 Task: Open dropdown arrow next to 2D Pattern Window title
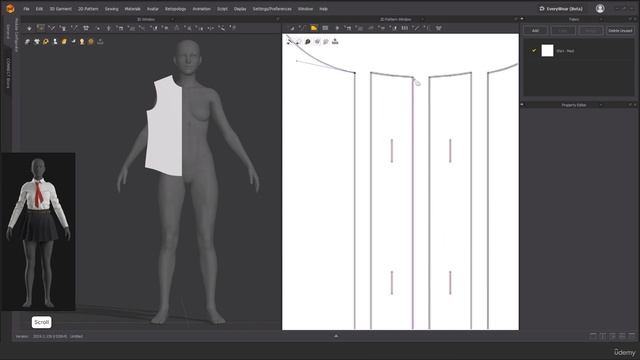coord(422,19)
